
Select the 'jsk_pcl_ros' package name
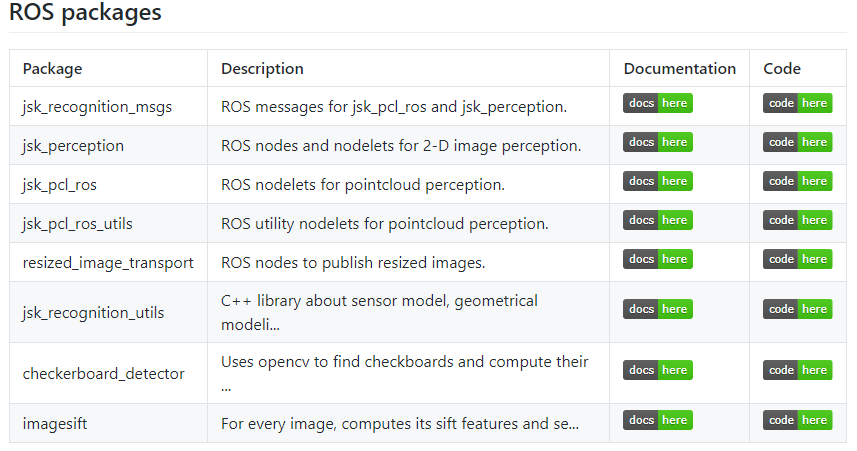pyautogui.click(x=60, y=185)
